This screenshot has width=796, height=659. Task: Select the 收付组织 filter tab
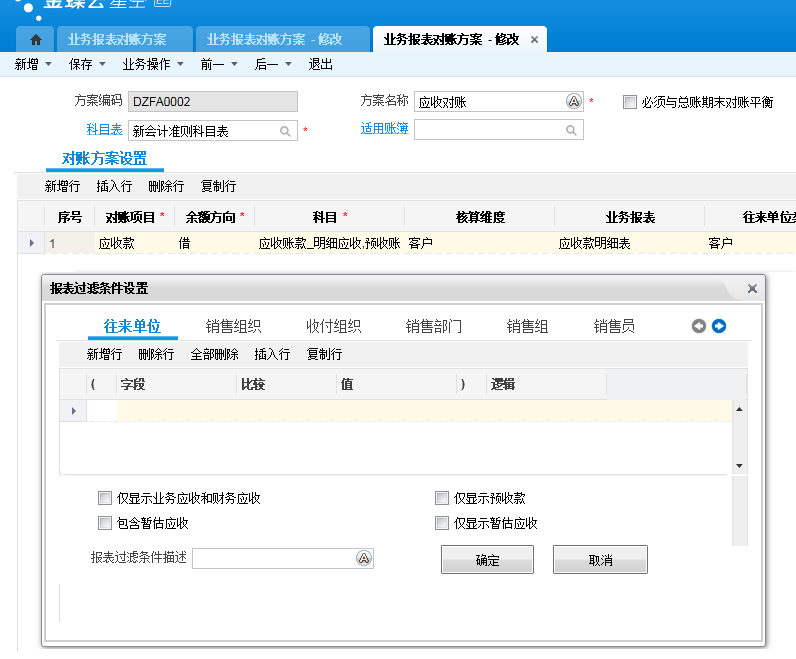[x=333, y=326]
